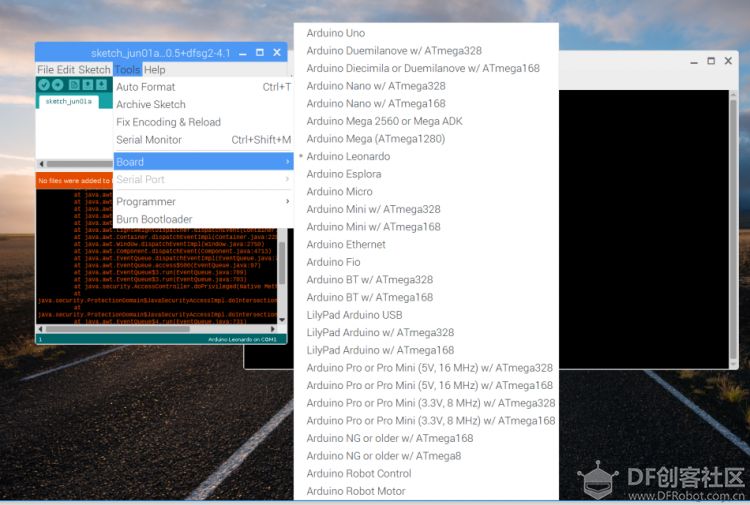The image size is (750, 505).
Task: Expand the Serial Port submenu
Action: tap(203, 179)
